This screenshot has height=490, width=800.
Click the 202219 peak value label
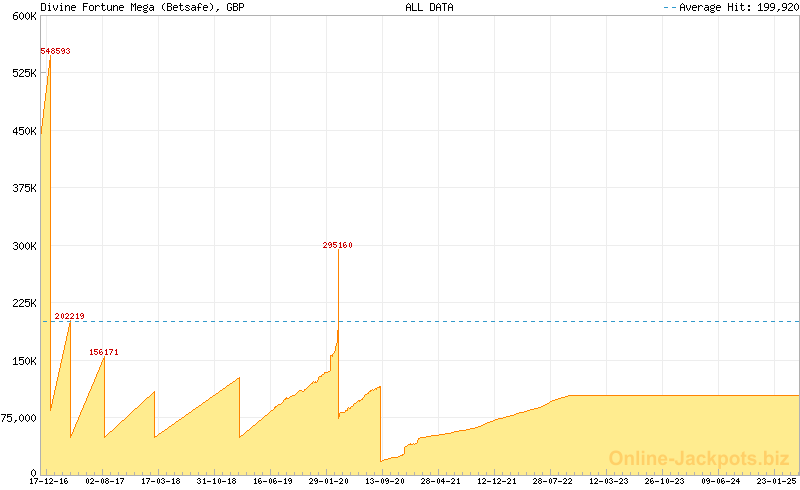69,316
